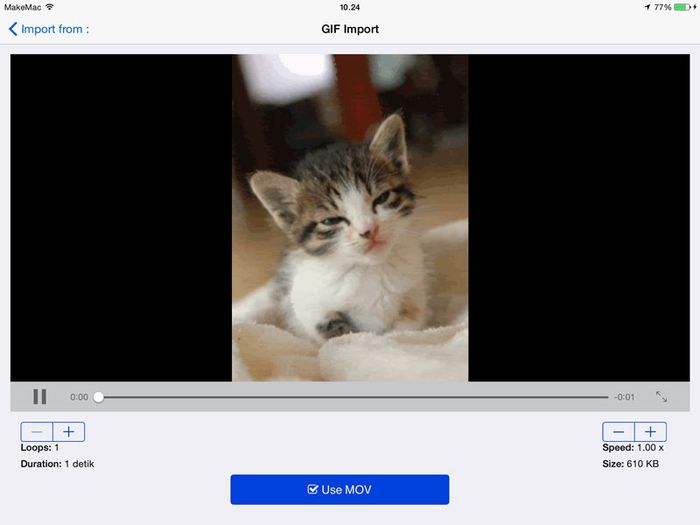Click the Speed: 1.00 x label
The width and height of the screenshot is (700, 525).
pos(633,447)
